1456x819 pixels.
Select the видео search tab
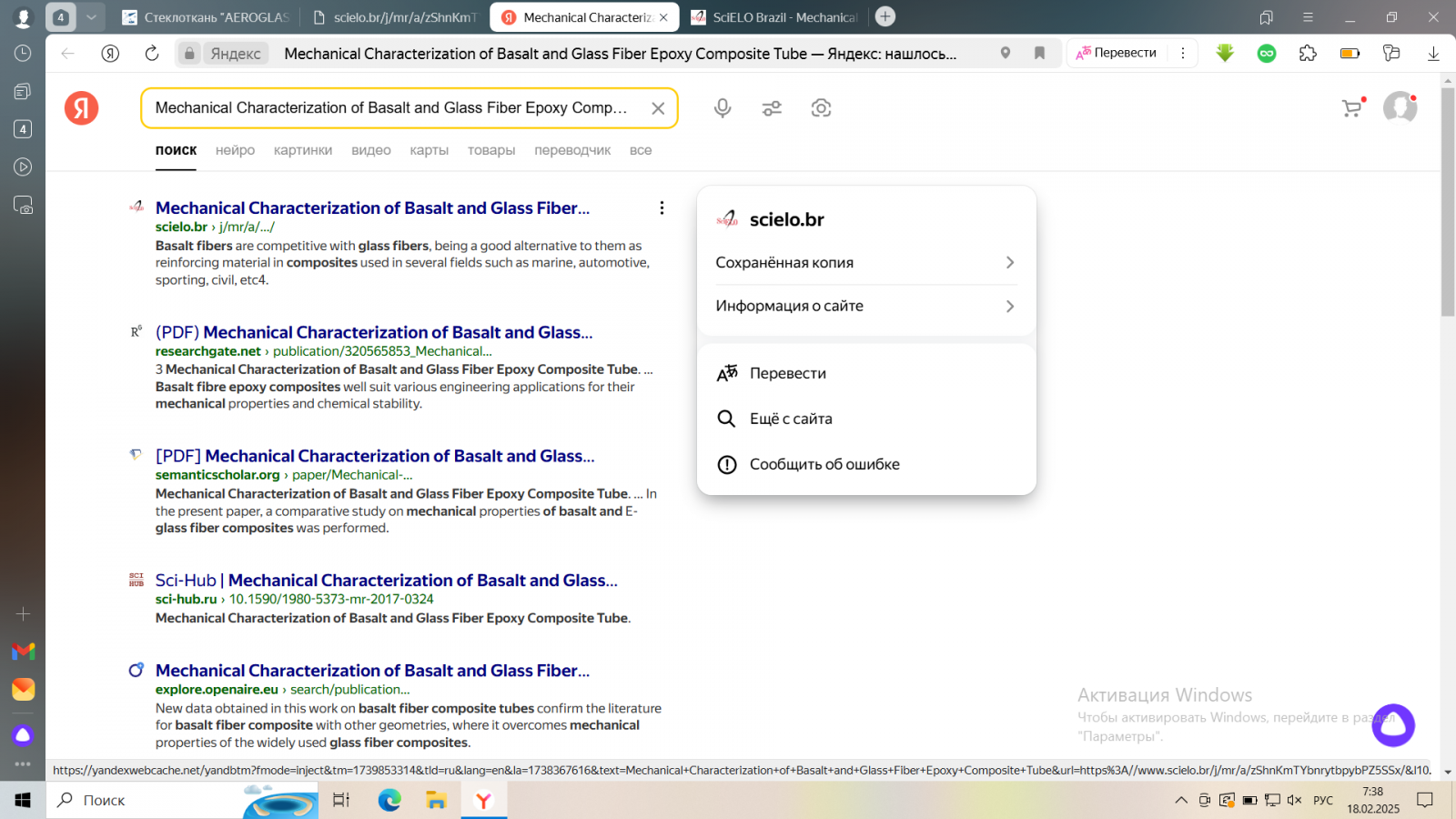coord(371,150)
